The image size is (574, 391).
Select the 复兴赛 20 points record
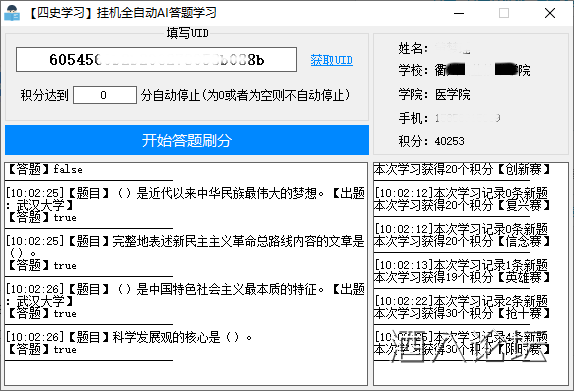point(462,205)
